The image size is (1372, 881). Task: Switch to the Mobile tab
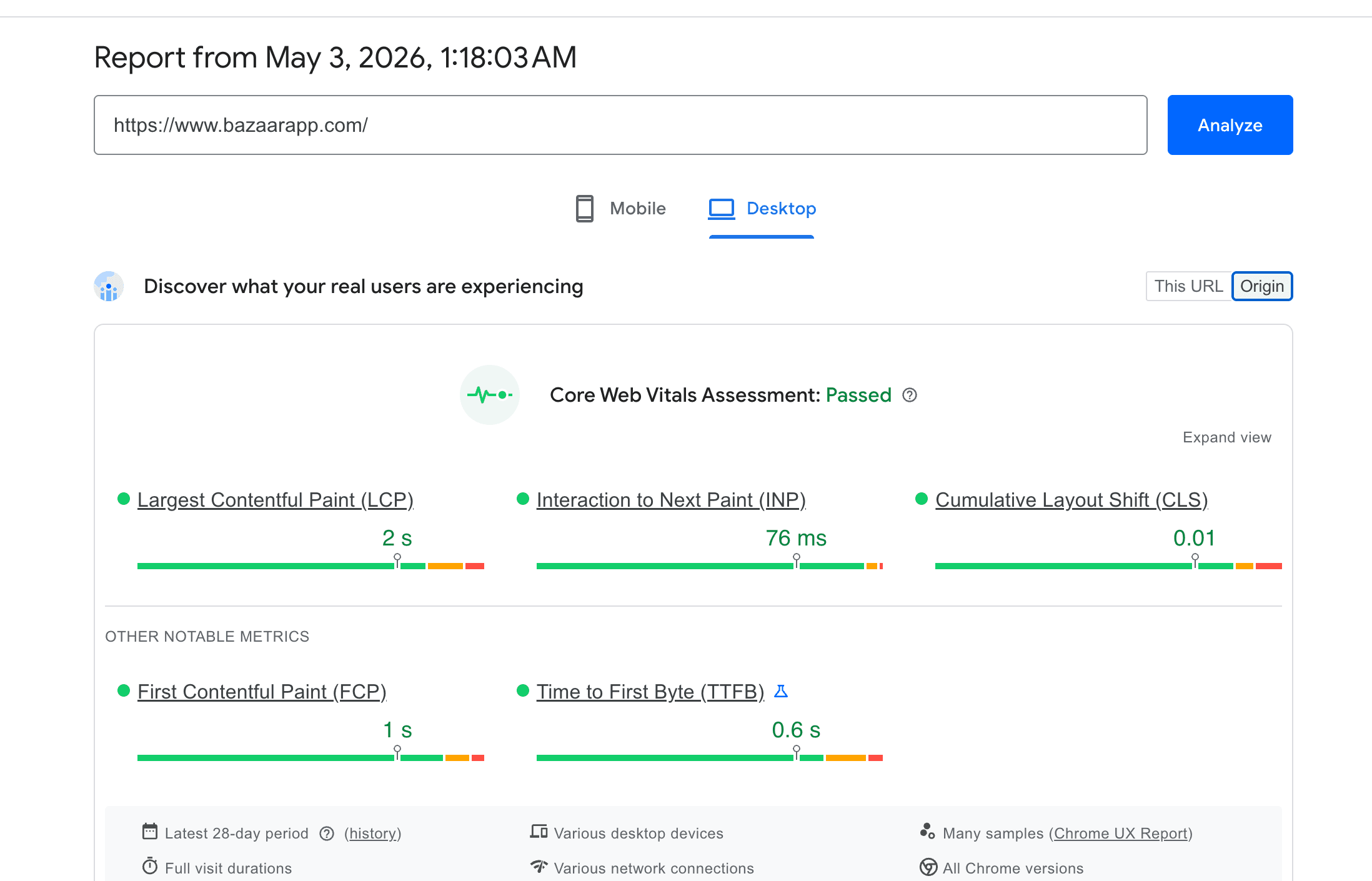coord(621,209)
